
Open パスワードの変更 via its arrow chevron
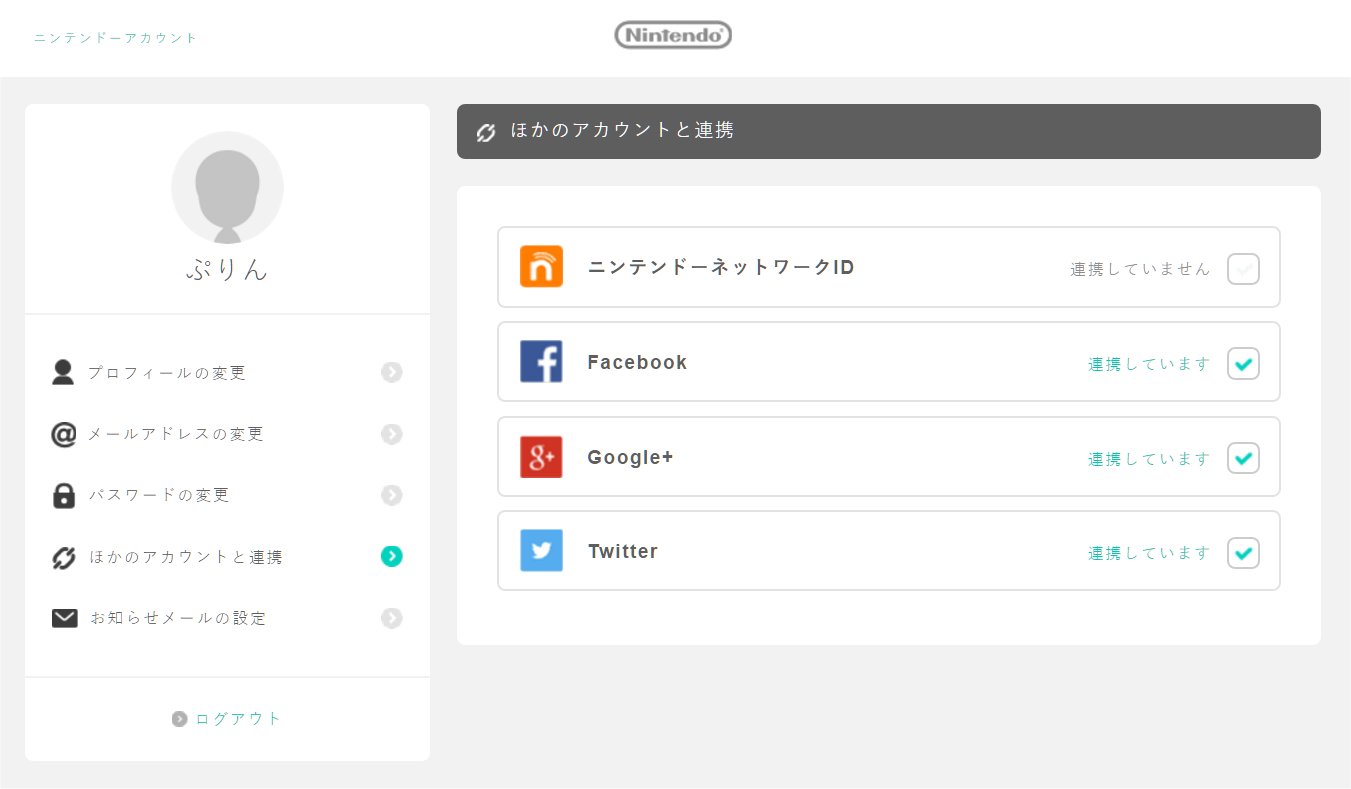[x=392, y=495]
